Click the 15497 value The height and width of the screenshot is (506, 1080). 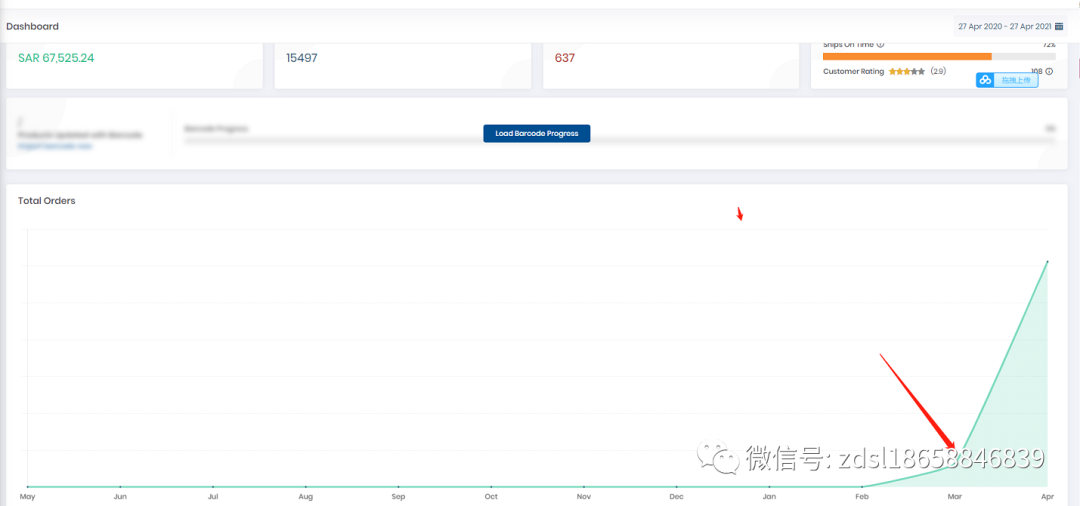(x=302, y=58)
